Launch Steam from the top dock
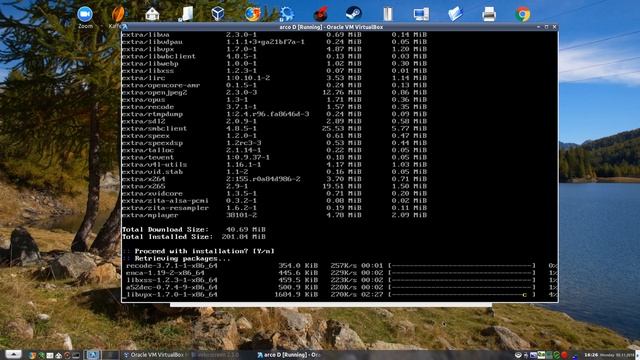This screenshot has width=640, height=360. pyautogui.click(x=353, y=14)
